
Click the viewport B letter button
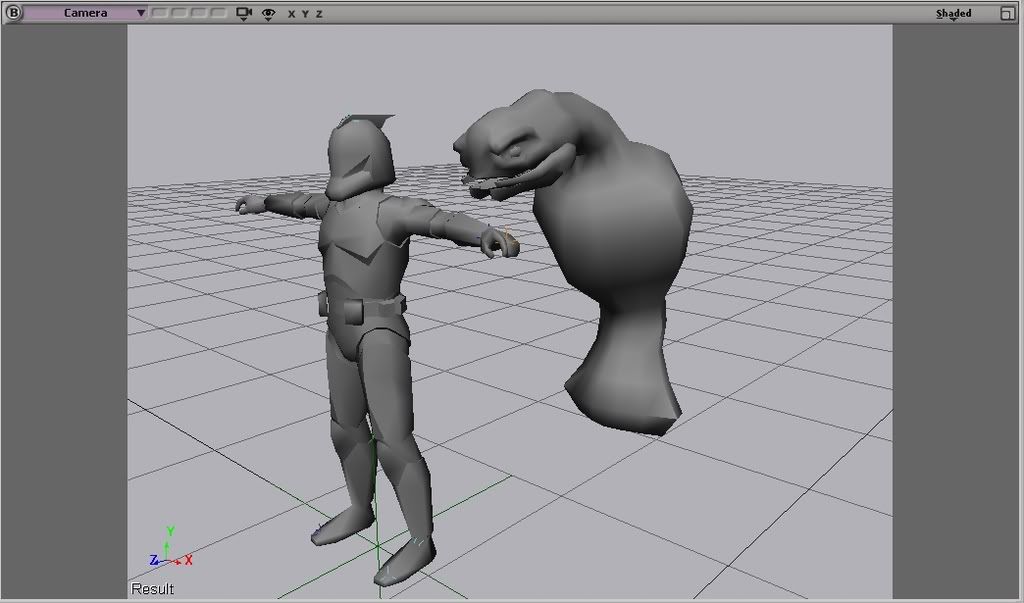pos(12,12)
